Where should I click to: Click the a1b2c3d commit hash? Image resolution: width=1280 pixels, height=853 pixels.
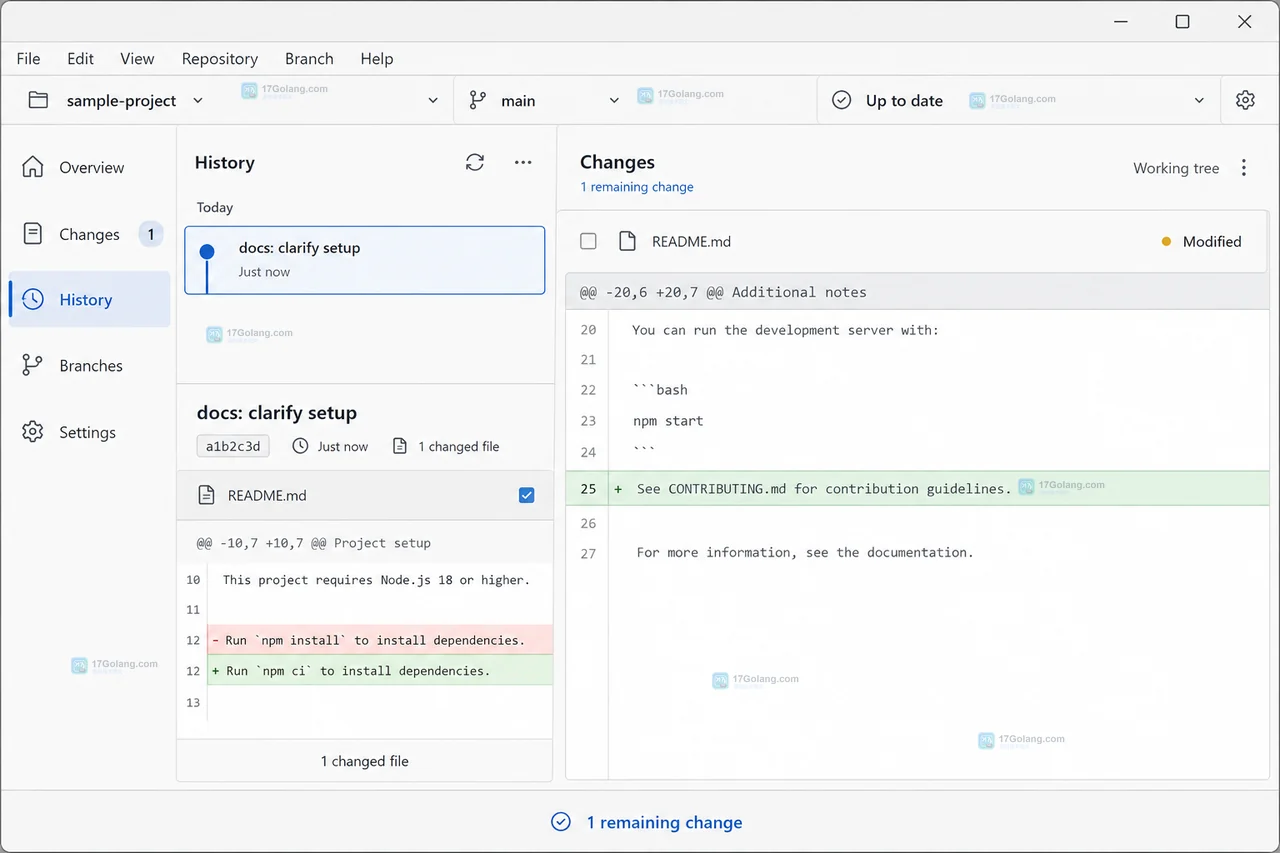[x=233, y=446]
